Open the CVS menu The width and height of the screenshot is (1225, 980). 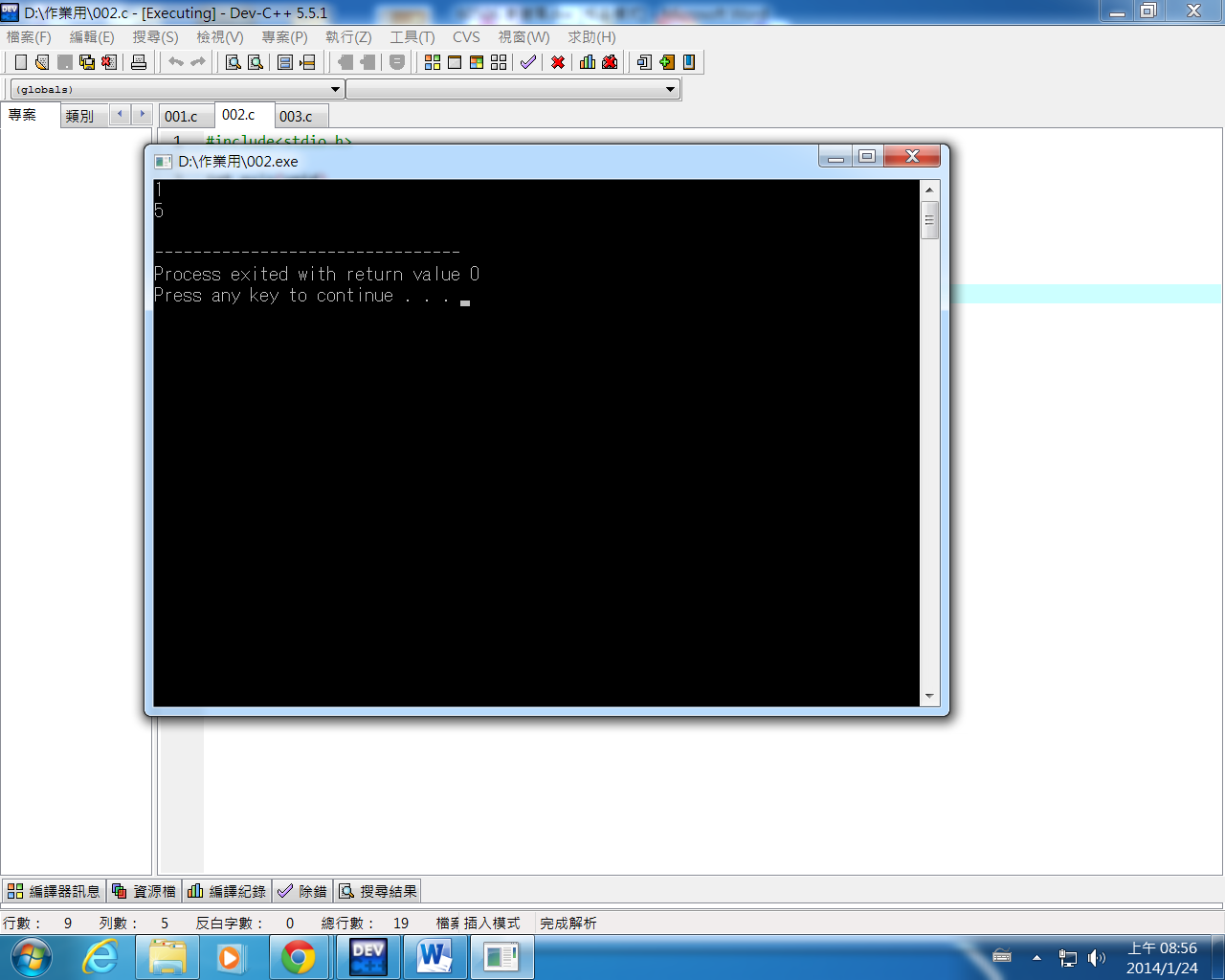(x=467, y=37)
